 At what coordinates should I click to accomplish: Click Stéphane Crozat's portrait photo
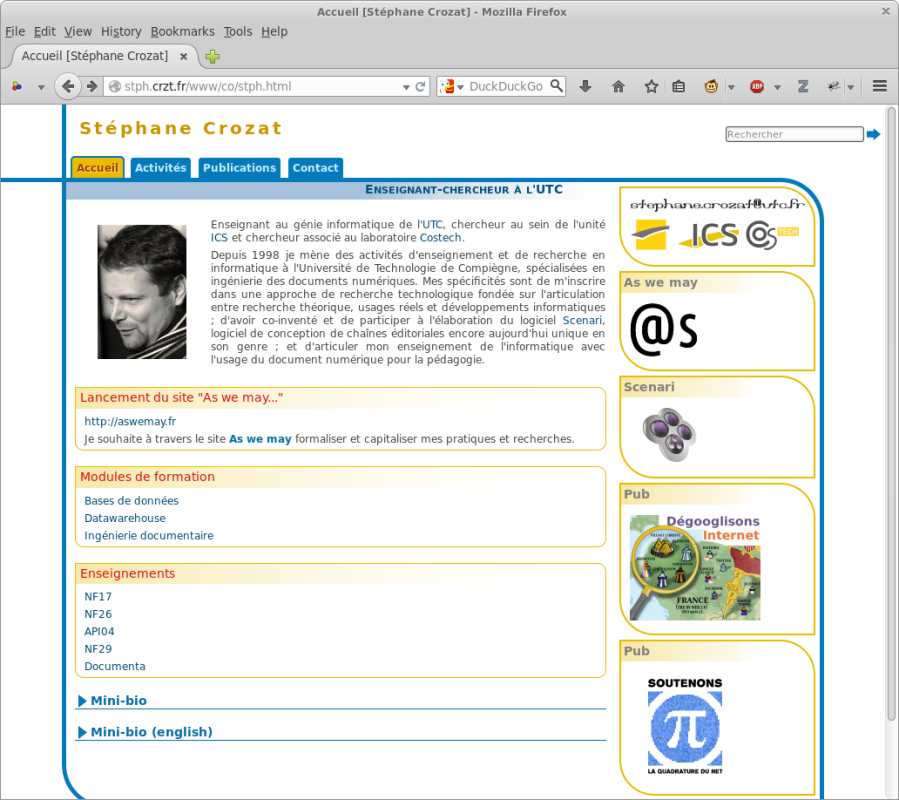[142, 292]
